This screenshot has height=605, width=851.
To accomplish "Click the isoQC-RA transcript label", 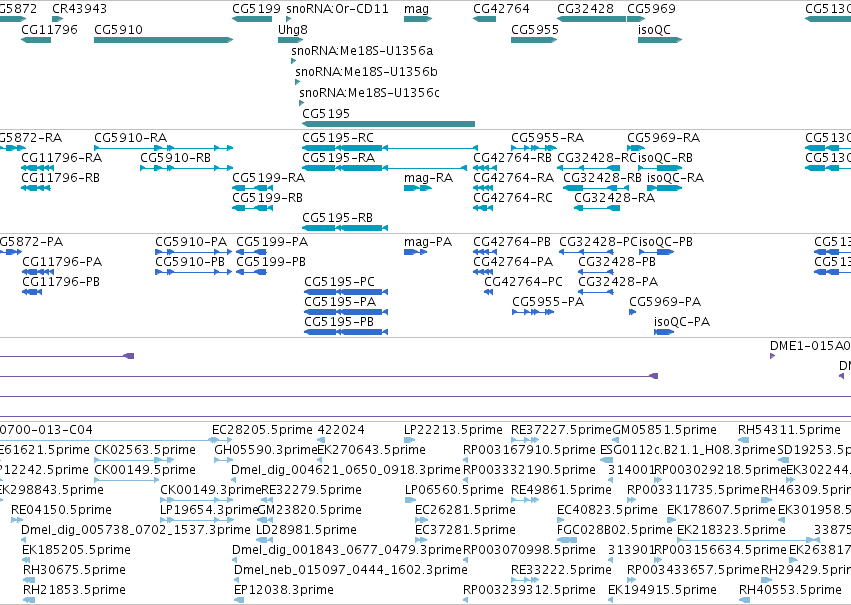I will pos(675,178).
